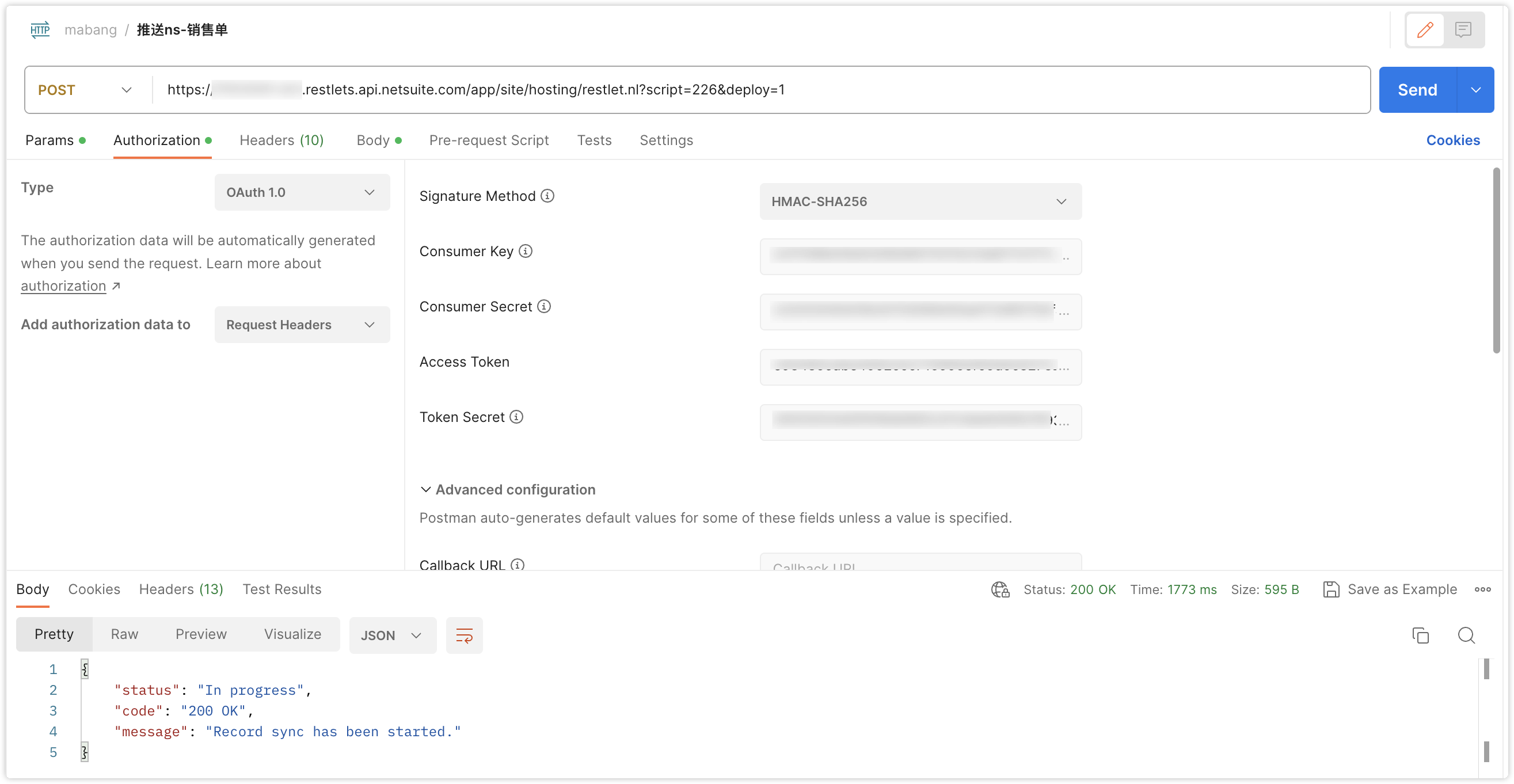Screen dimensions: 1514x784
Task: Select Raw response view
Action: [124, 634]
